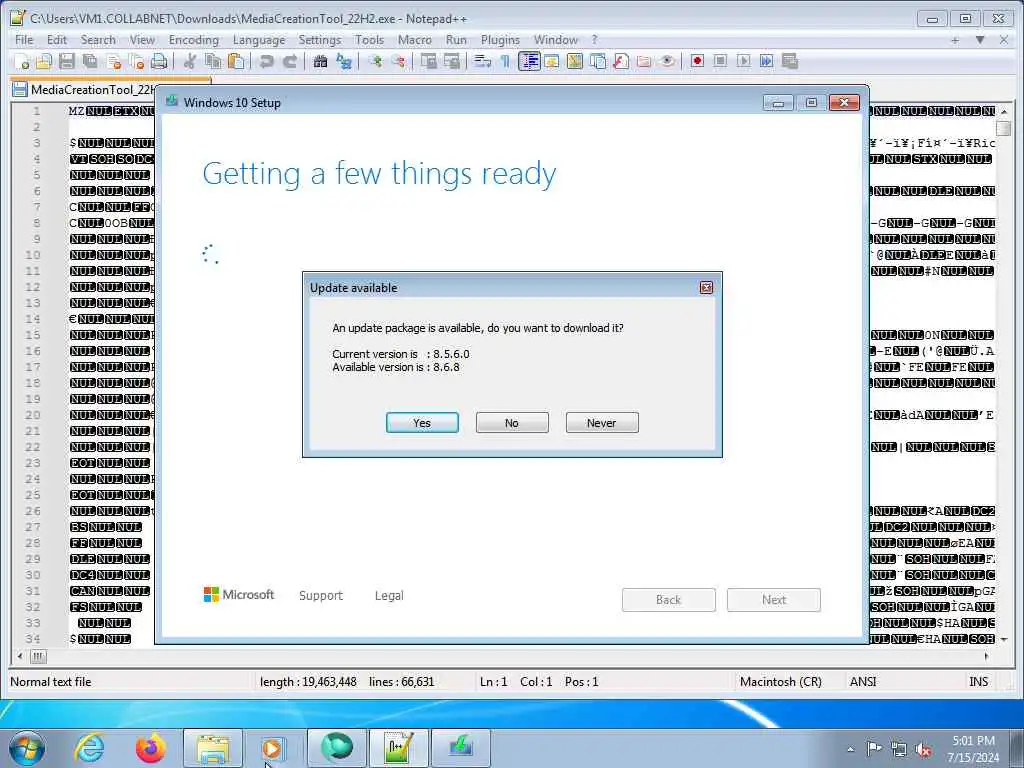Screen dimensions: 1024x768
Task: Click the Save Recorded Macro icon
Action: (x=790, y=61)
